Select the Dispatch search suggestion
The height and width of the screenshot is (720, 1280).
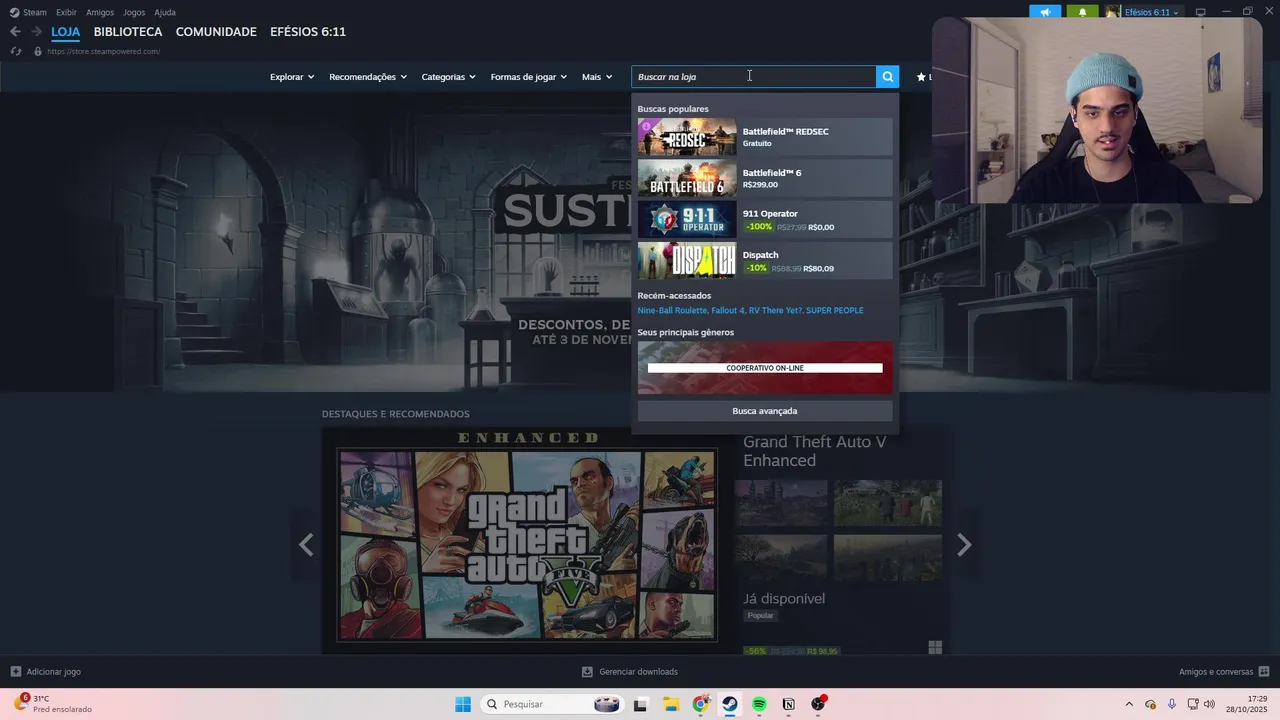click(x=765, y=261)
